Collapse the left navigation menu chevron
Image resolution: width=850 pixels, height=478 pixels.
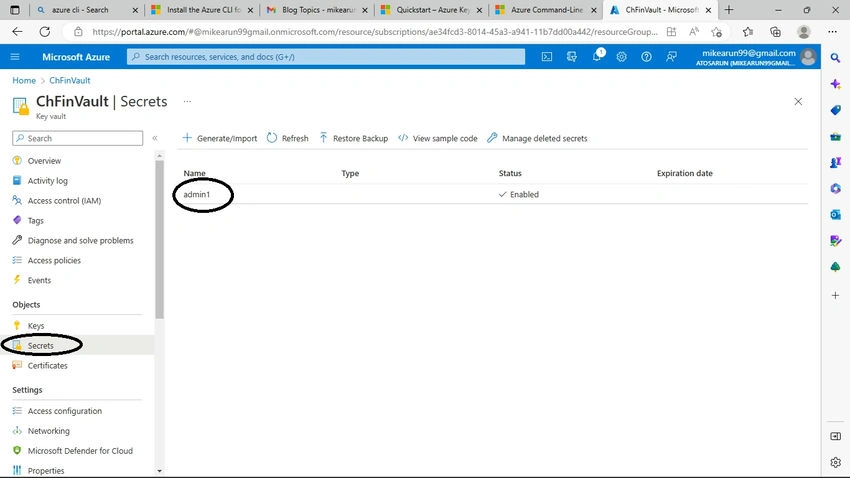tap(155, 138)
